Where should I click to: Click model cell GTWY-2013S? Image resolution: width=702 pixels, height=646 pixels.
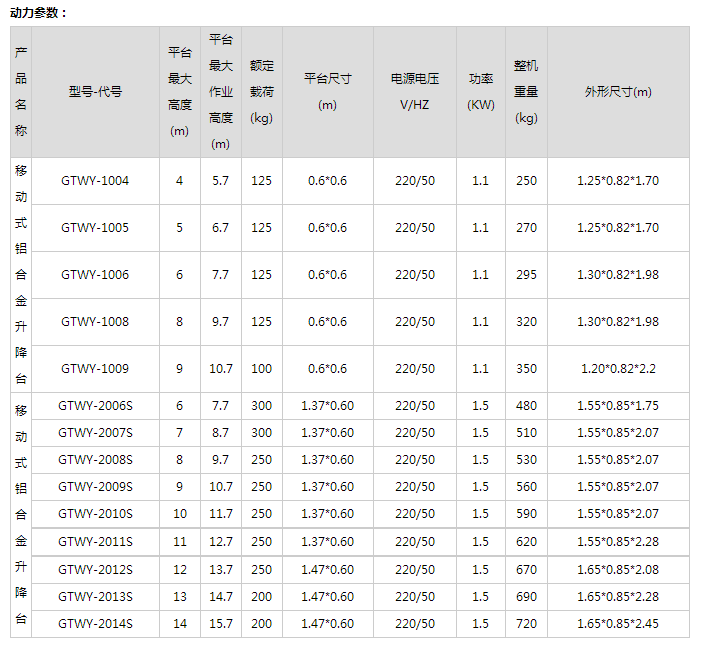95,597
